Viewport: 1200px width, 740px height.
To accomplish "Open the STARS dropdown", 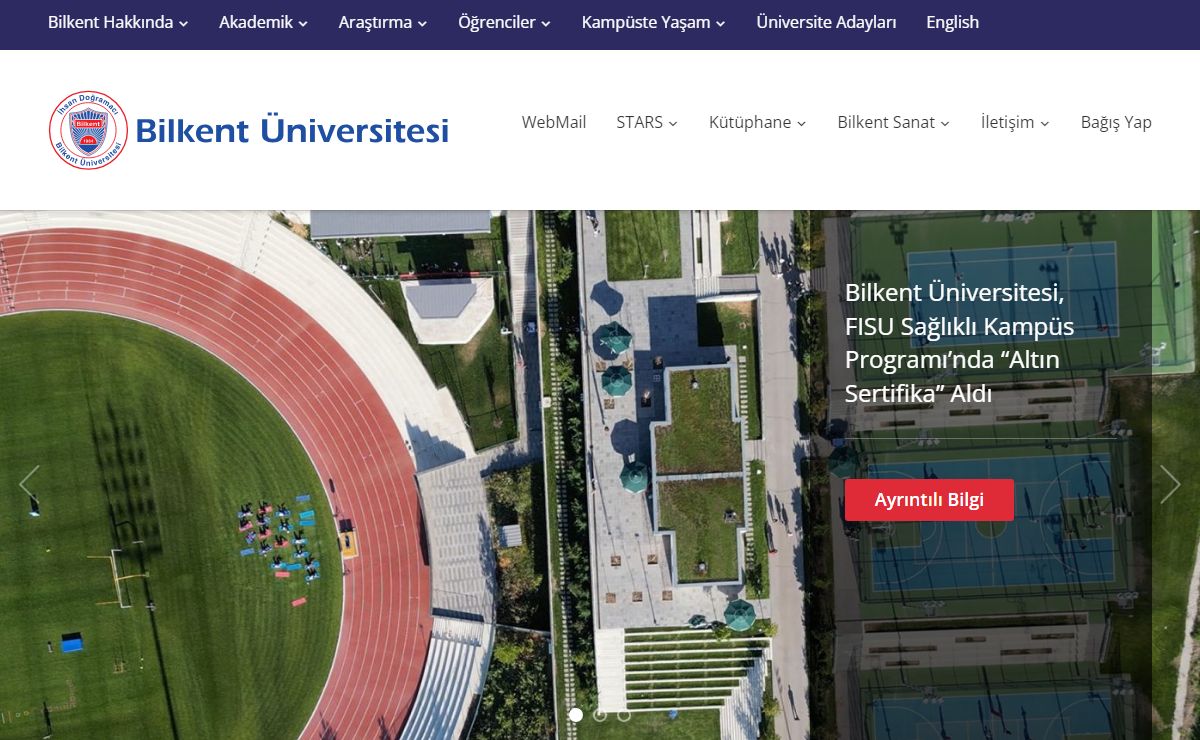I will (x=647, y=122).
